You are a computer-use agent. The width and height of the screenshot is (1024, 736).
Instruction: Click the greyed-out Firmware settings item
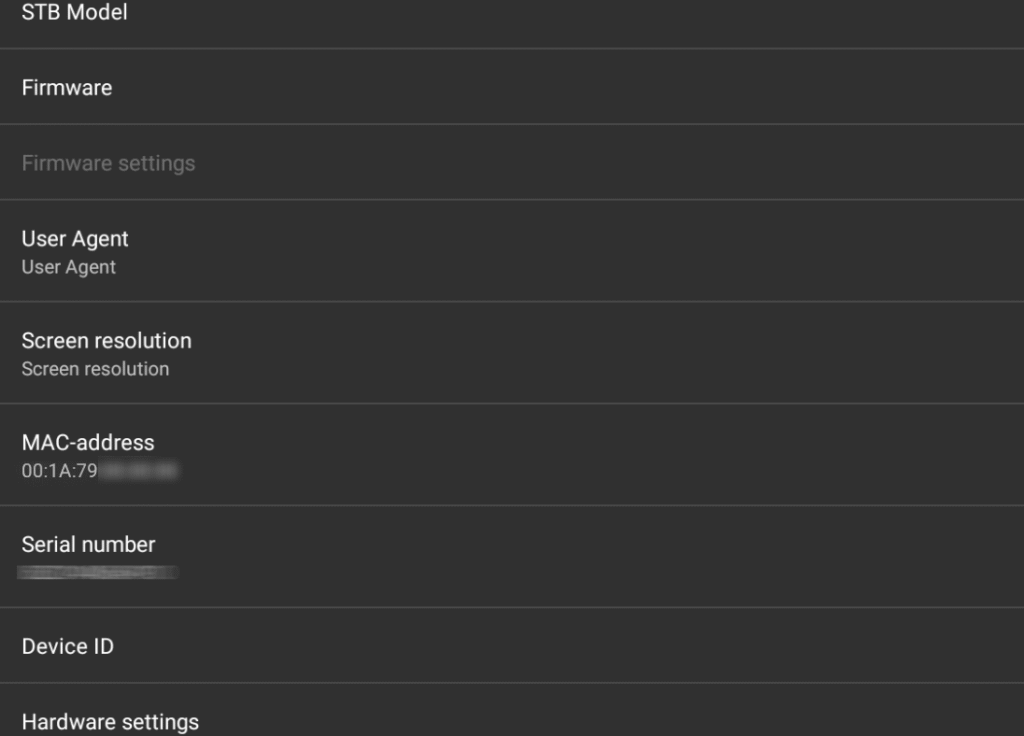click(108, 163)
